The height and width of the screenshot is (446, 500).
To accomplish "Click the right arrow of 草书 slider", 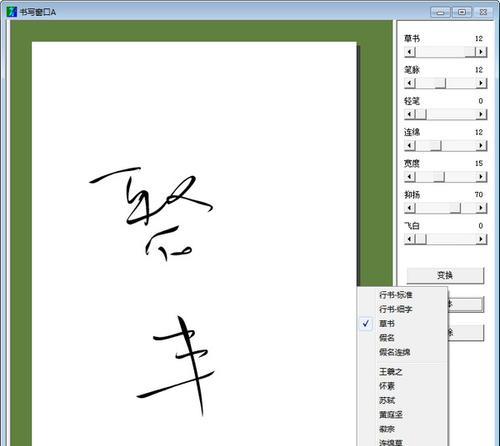I will coord(481,52).
